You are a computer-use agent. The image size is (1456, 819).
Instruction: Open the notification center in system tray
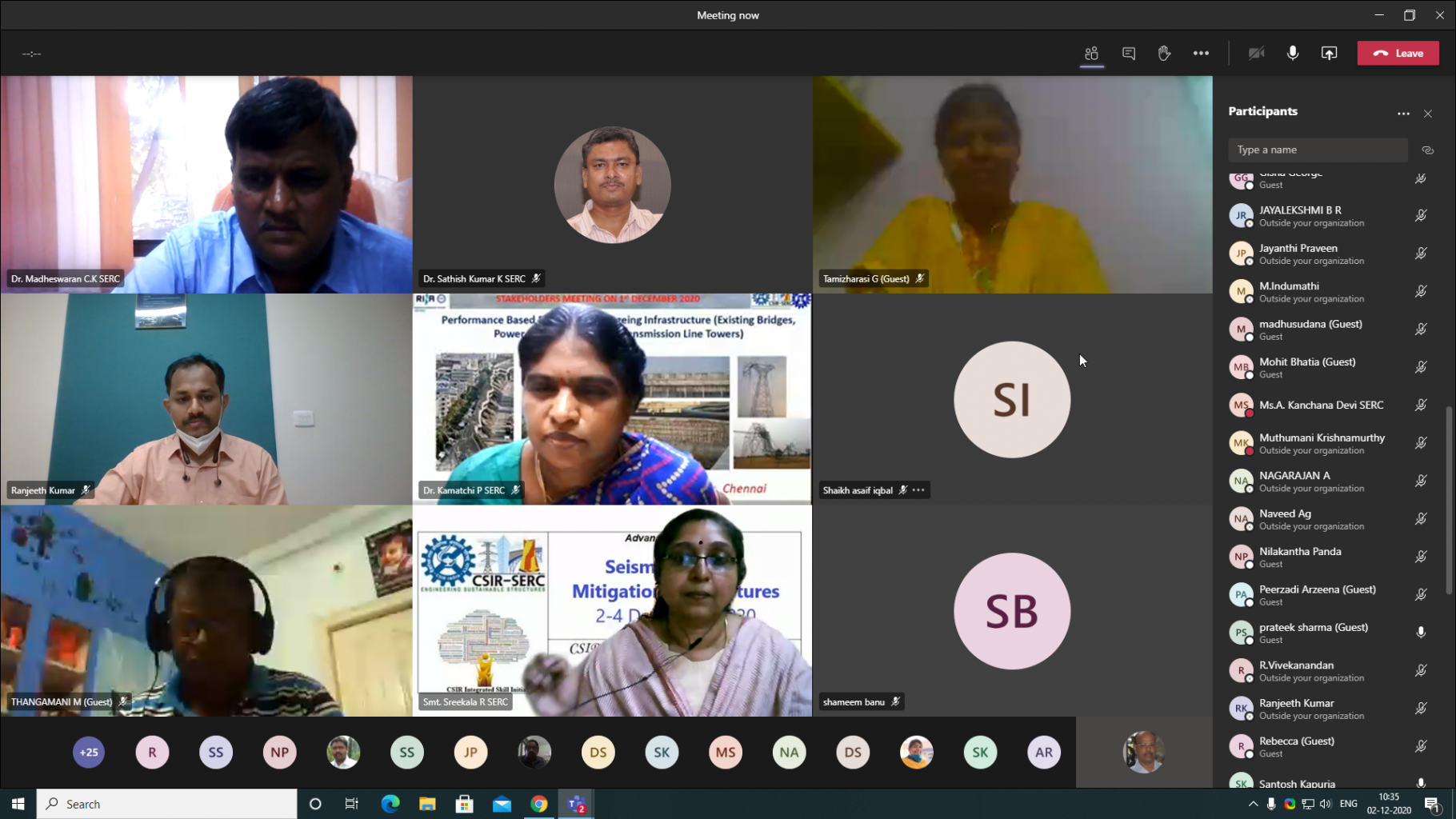click(1432, 804)
